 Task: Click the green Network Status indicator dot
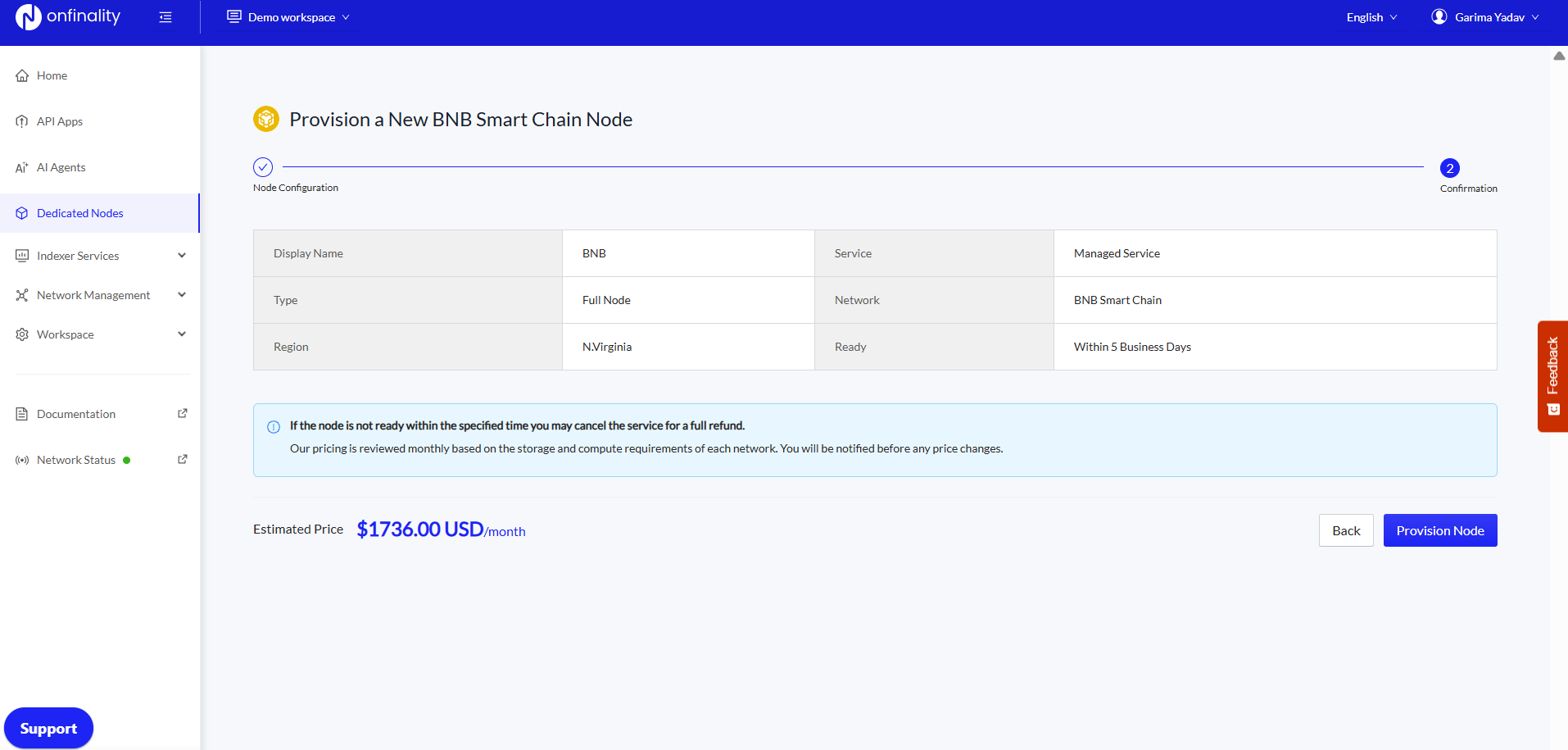tap(127, 461)
